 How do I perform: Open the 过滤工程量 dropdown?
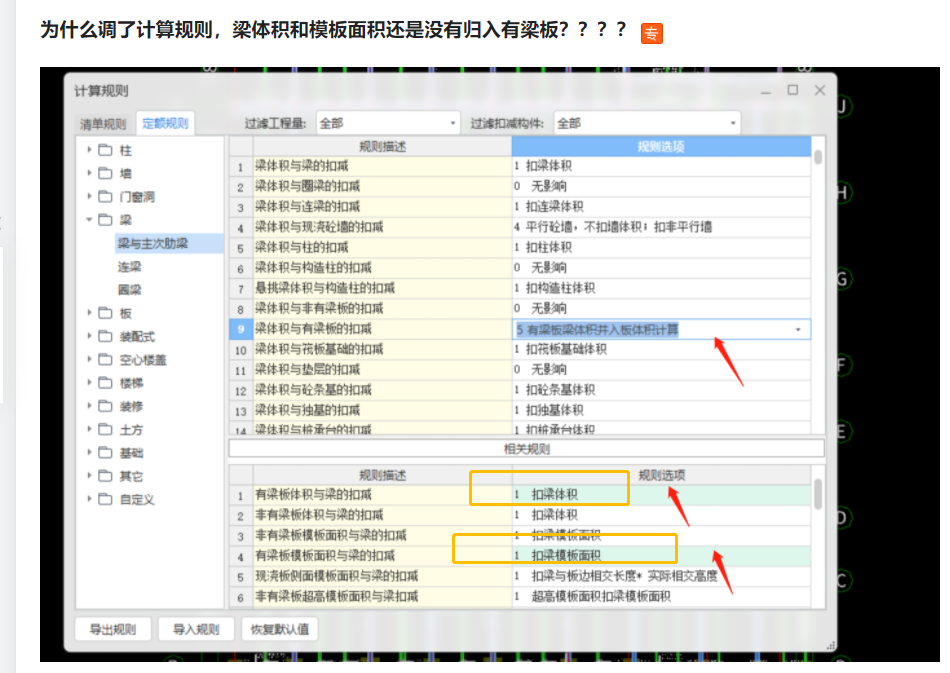pyautogui.click(x=388, y=124)
